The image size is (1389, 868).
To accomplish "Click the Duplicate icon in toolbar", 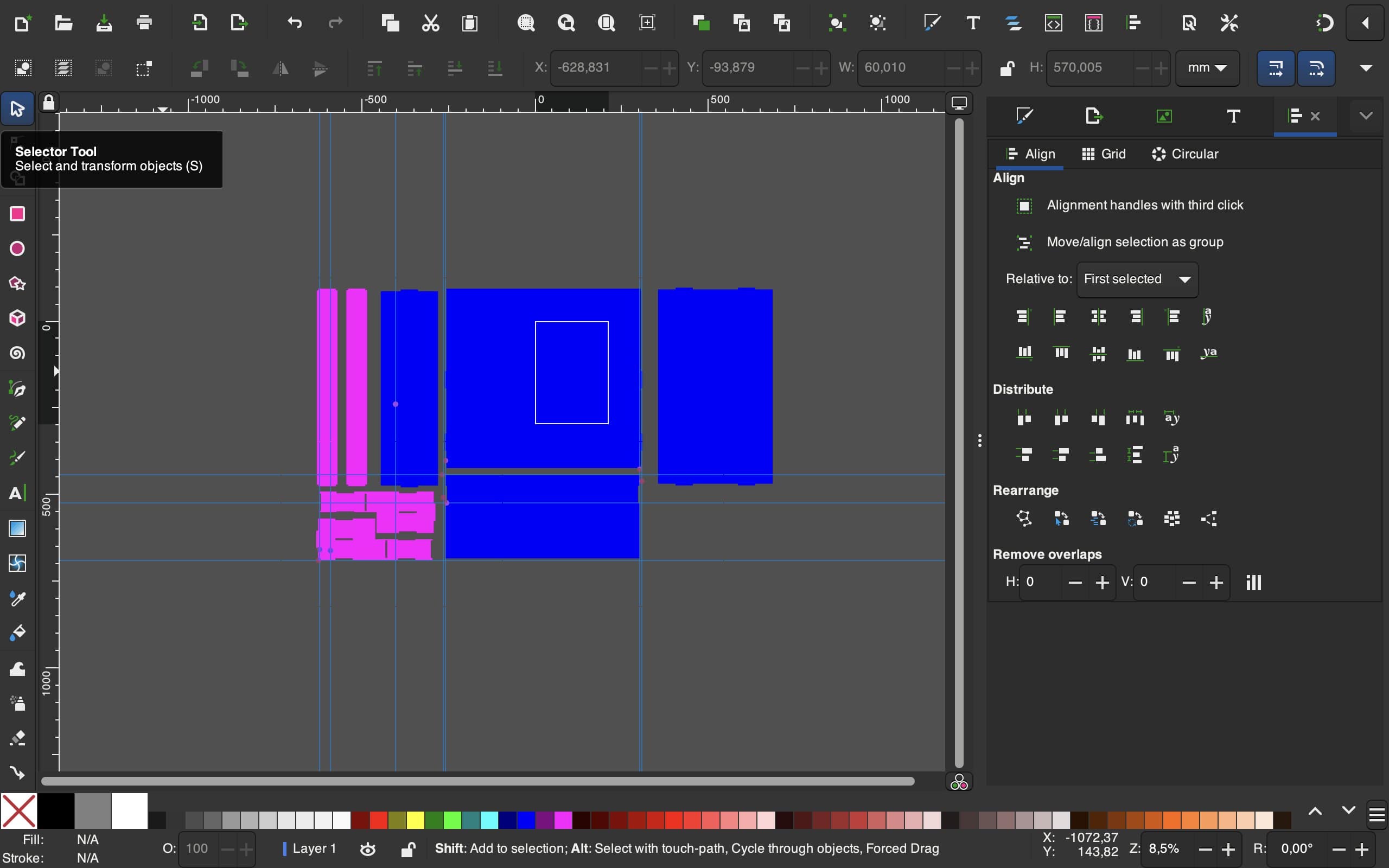I will point(701,23).
